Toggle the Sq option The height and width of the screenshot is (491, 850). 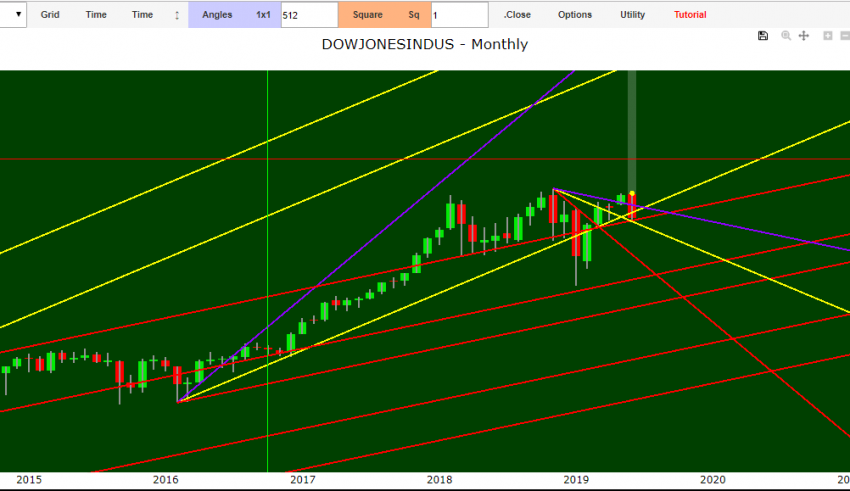[413, 15]
